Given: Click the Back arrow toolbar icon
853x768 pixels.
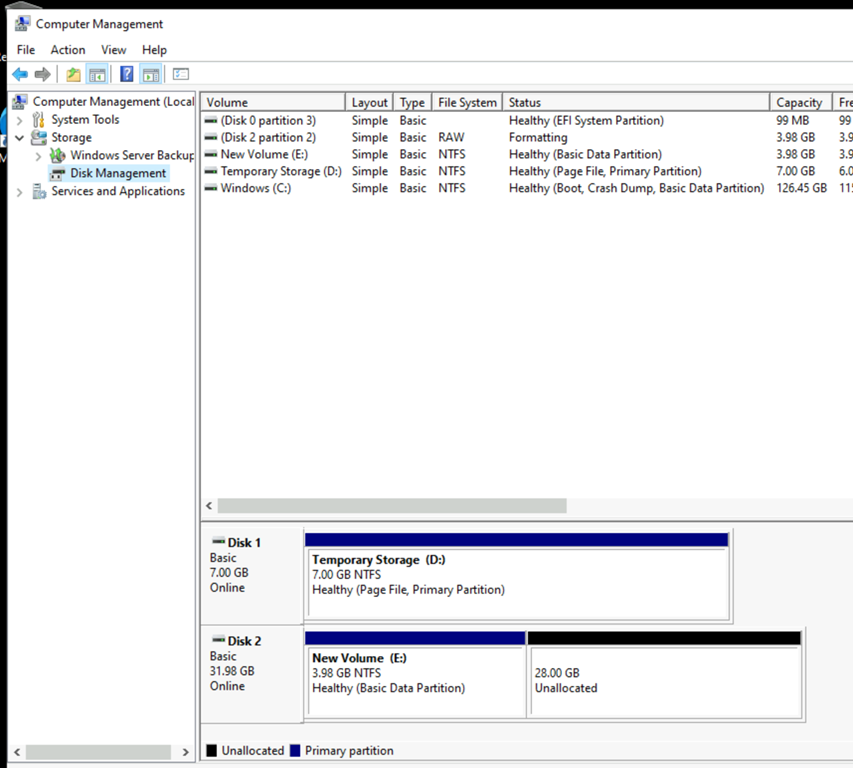Looking at the screenshot, I should [20, 74].
